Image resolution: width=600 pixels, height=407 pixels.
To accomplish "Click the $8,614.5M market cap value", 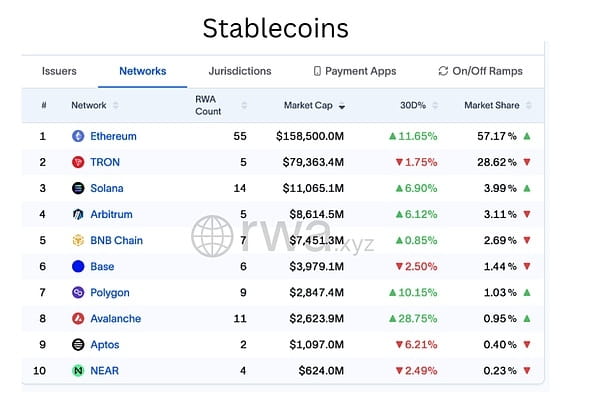I will [316, 214].
